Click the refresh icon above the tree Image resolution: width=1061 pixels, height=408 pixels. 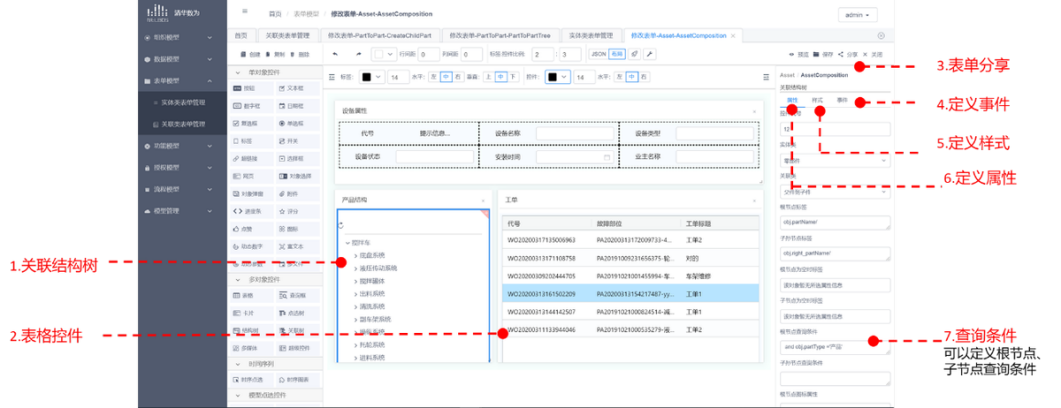tap(340, 225)
